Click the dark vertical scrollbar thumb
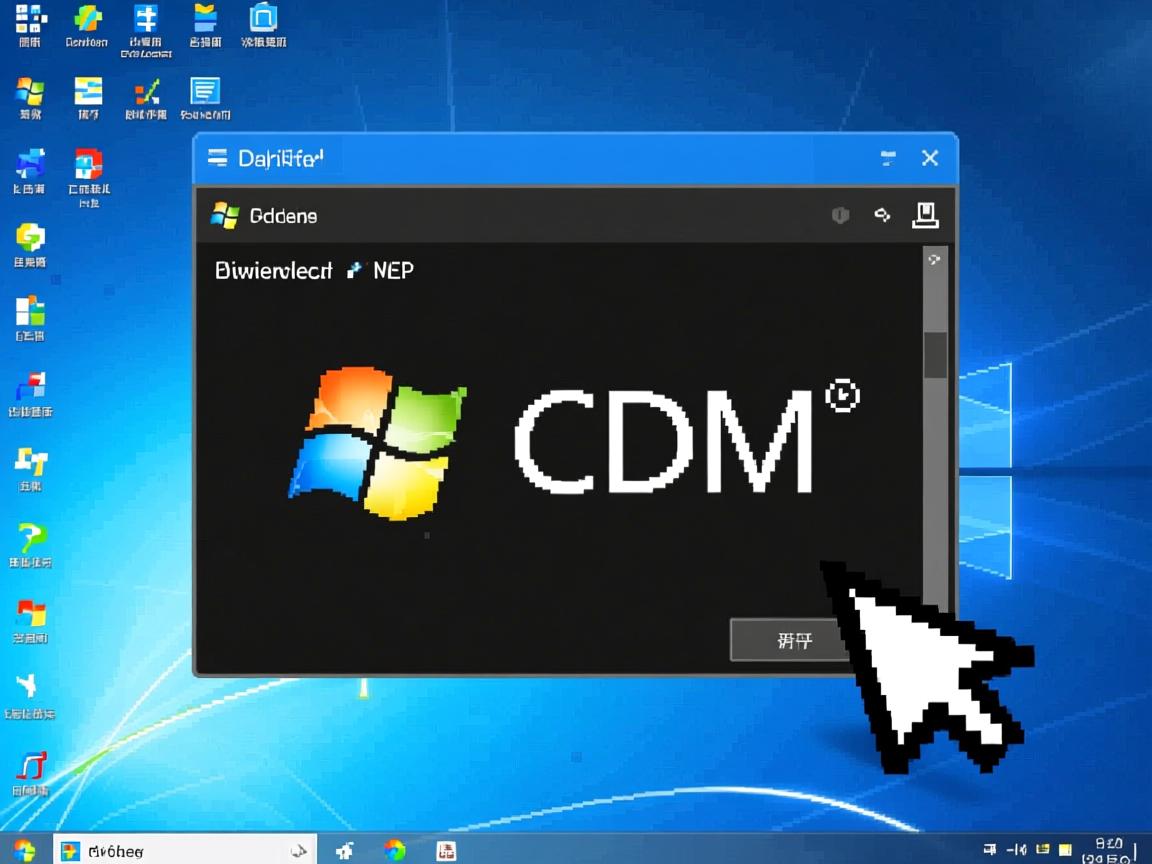This screenshot has height=864, width=1152. coord(935,355)
